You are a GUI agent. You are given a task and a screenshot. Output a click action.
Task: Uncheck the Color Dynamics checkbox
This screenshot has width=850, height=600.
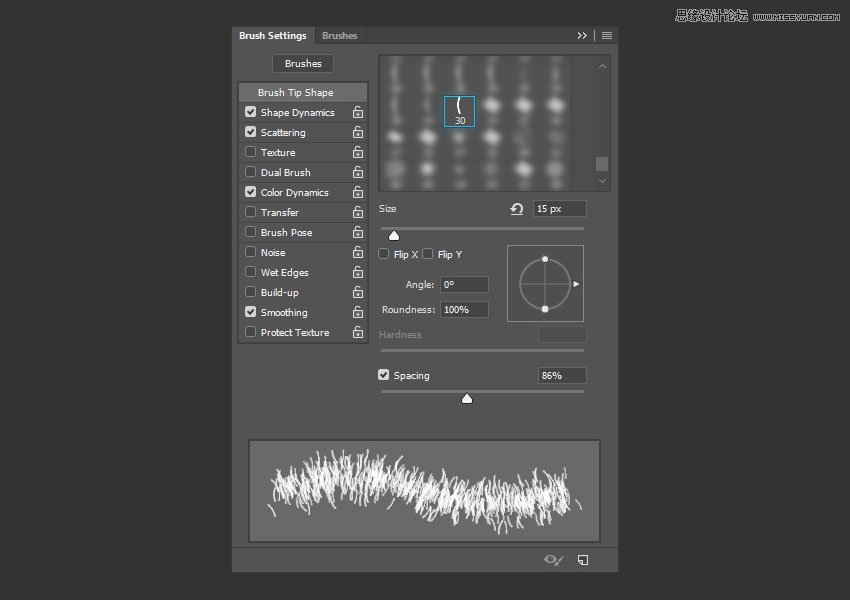250,192
